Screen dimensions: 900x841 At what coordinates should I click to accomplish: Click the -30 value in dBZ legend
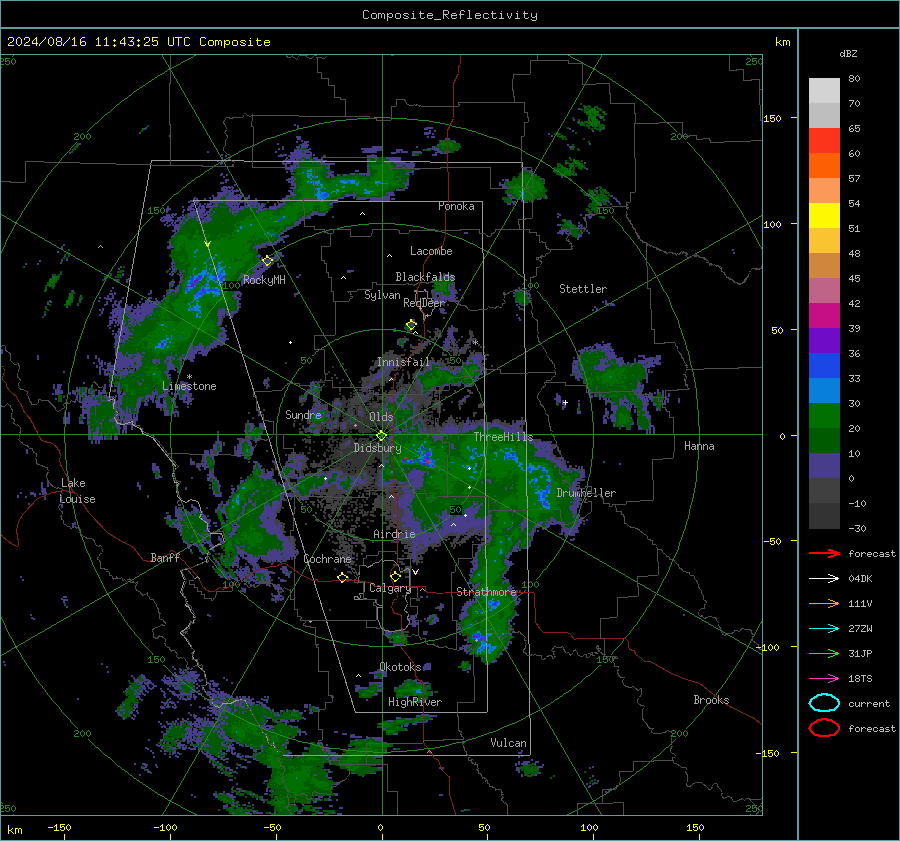coord(858,528)
